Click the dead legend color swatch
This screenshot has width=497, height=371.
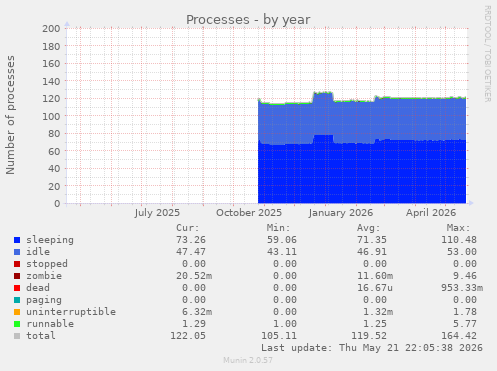click(x=17, y=288)
